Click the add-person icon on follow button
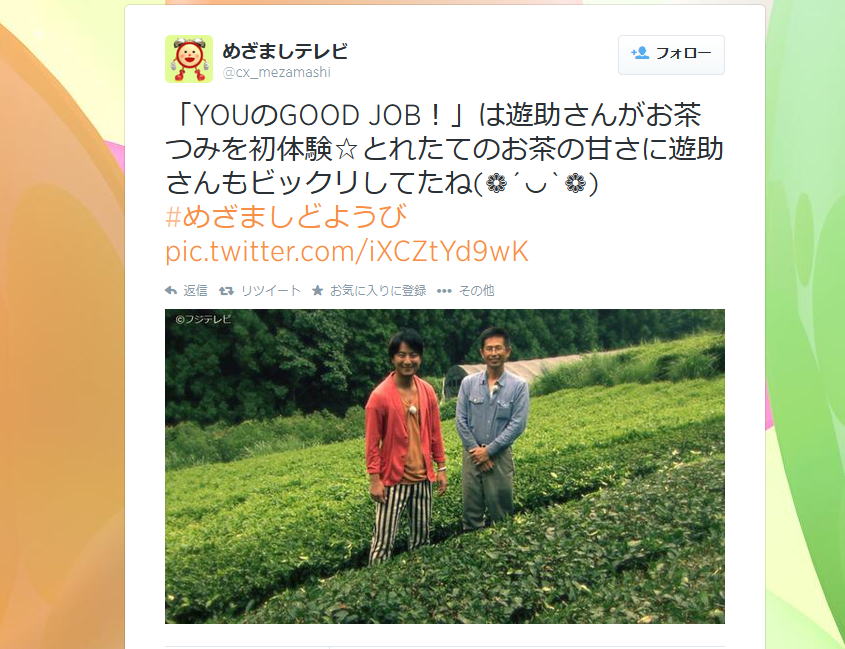 pos(640,53)
